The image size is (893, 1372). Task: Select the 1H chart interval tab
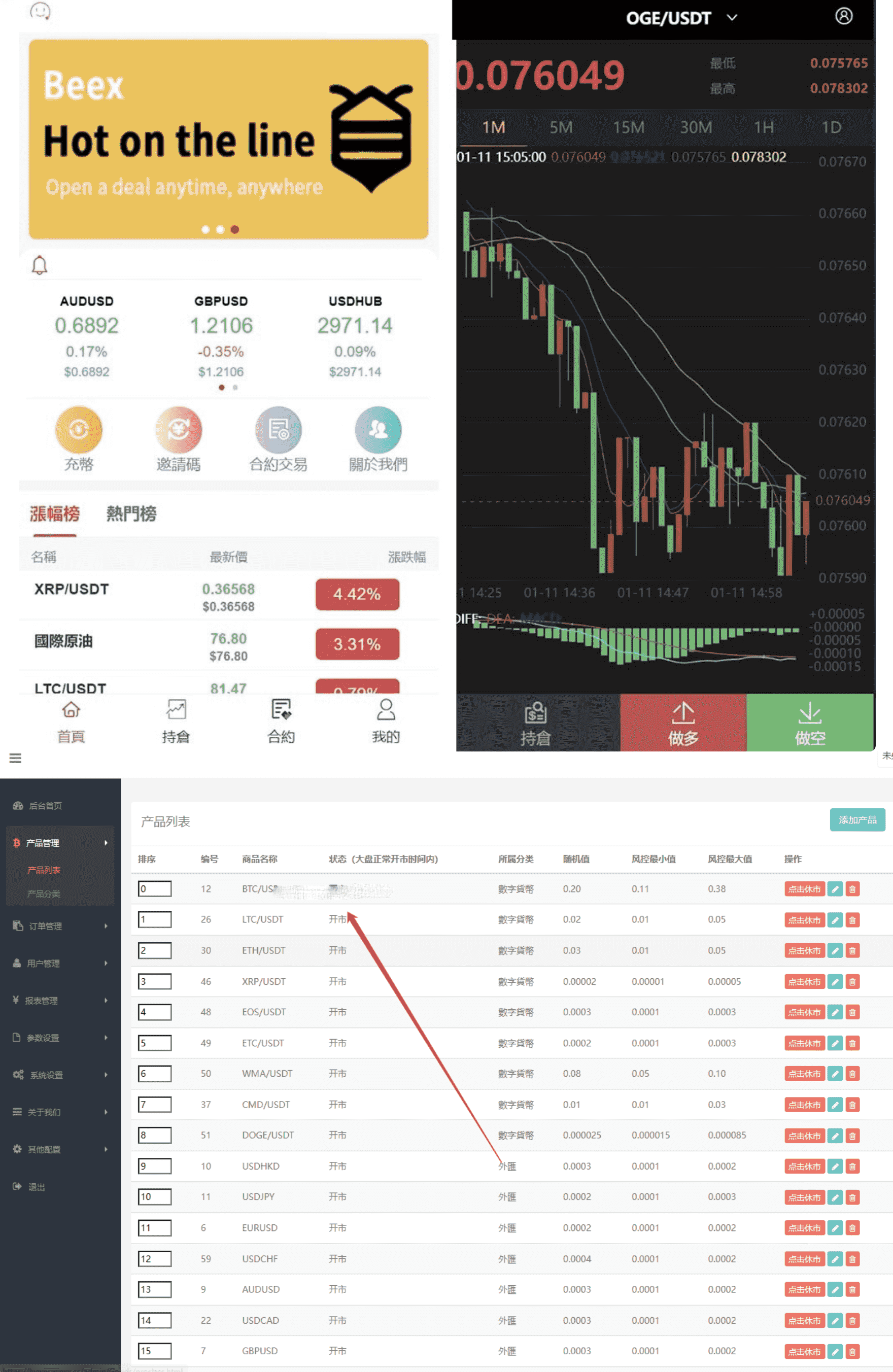click(764, 127)
